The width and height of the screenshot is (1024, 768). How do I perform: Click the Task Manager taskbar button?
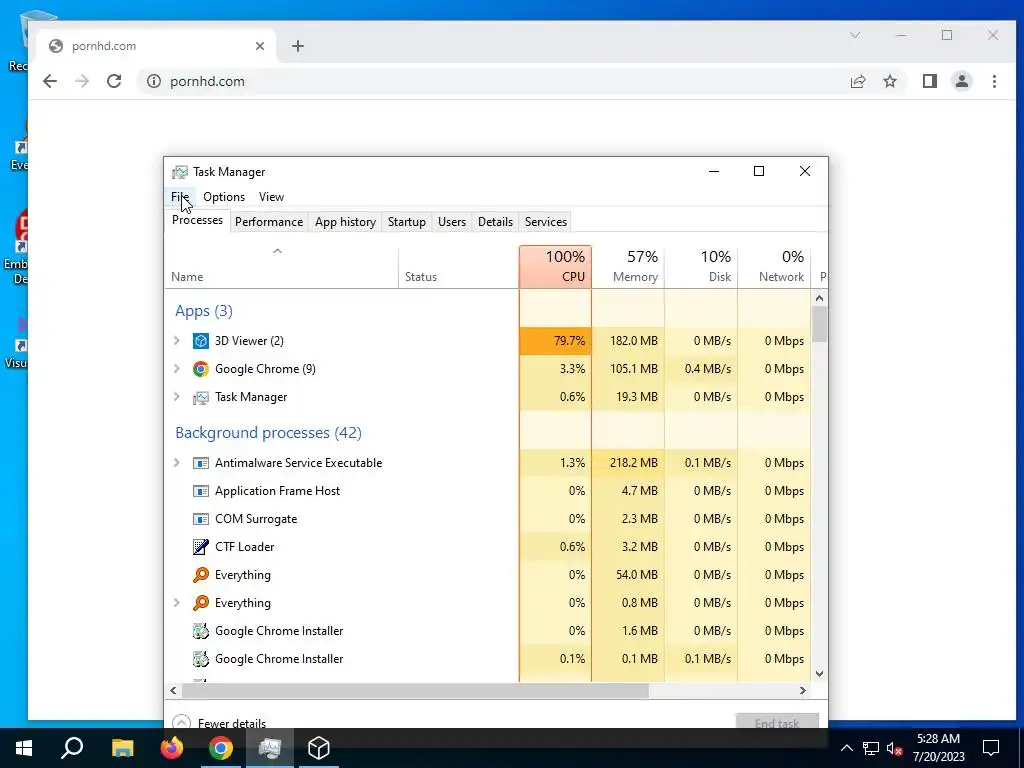[x=270, y=748]
